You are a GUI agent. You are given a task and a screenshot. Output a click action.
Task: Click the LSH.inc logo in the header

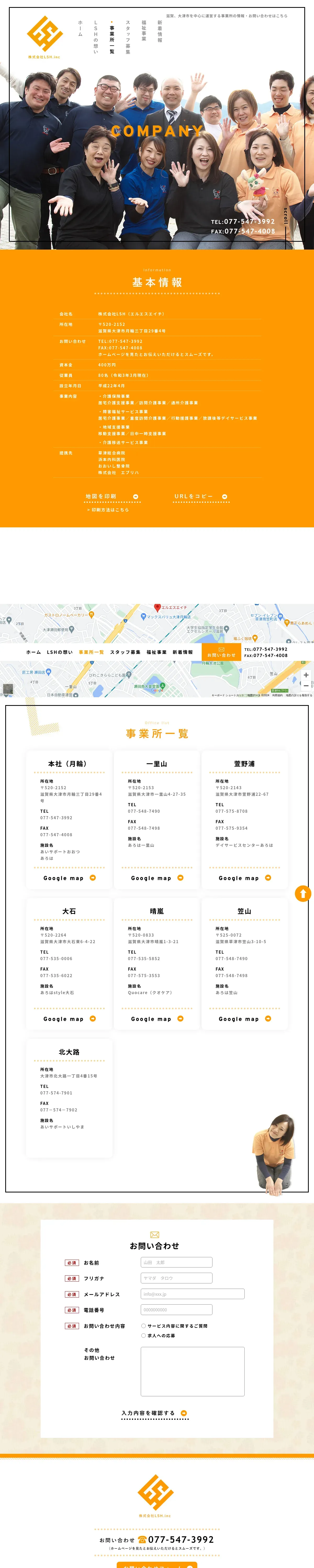tap(44, 37)
